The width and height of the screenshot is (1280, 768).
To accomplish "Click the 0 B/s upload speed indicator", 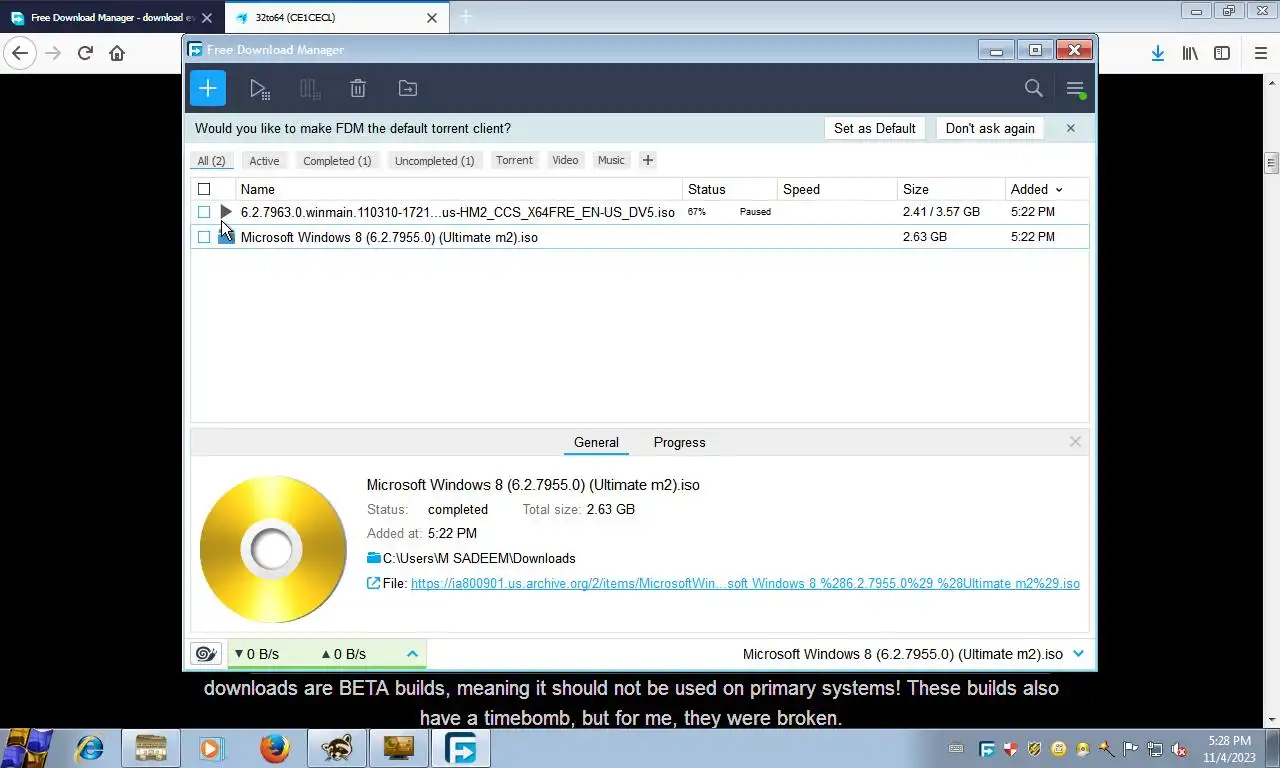I will tap(343, 654).
